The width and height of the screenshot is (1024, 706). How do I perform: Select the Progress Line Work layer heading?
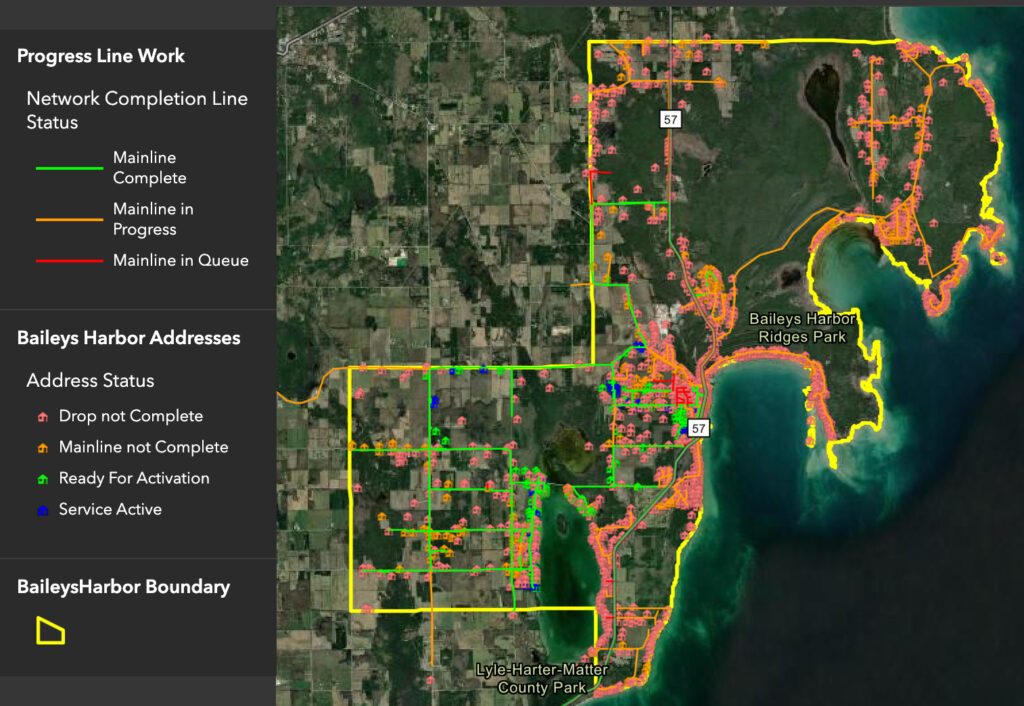tap(101, 56)
